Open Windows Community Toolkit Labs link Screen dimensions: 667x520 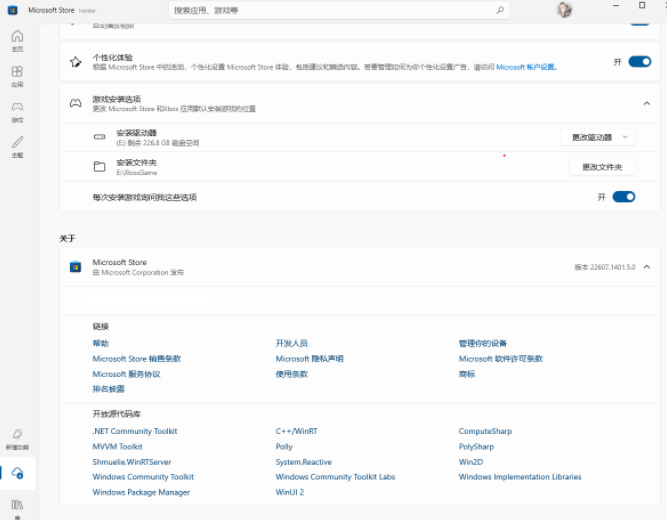[335, 477]
